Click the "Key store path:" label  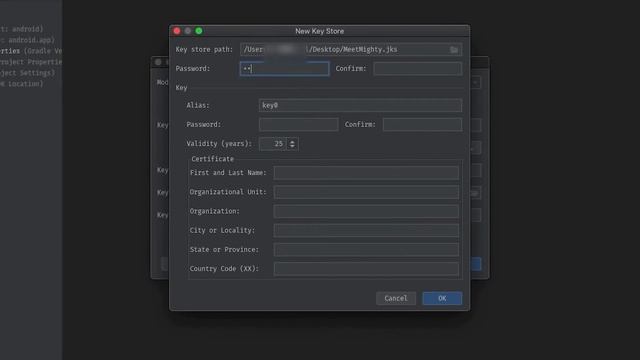(204, 49)
